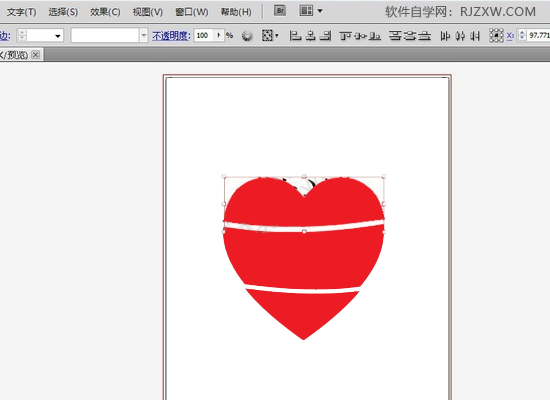Click the top-left bounding box corner handle

tap(224, 176)
